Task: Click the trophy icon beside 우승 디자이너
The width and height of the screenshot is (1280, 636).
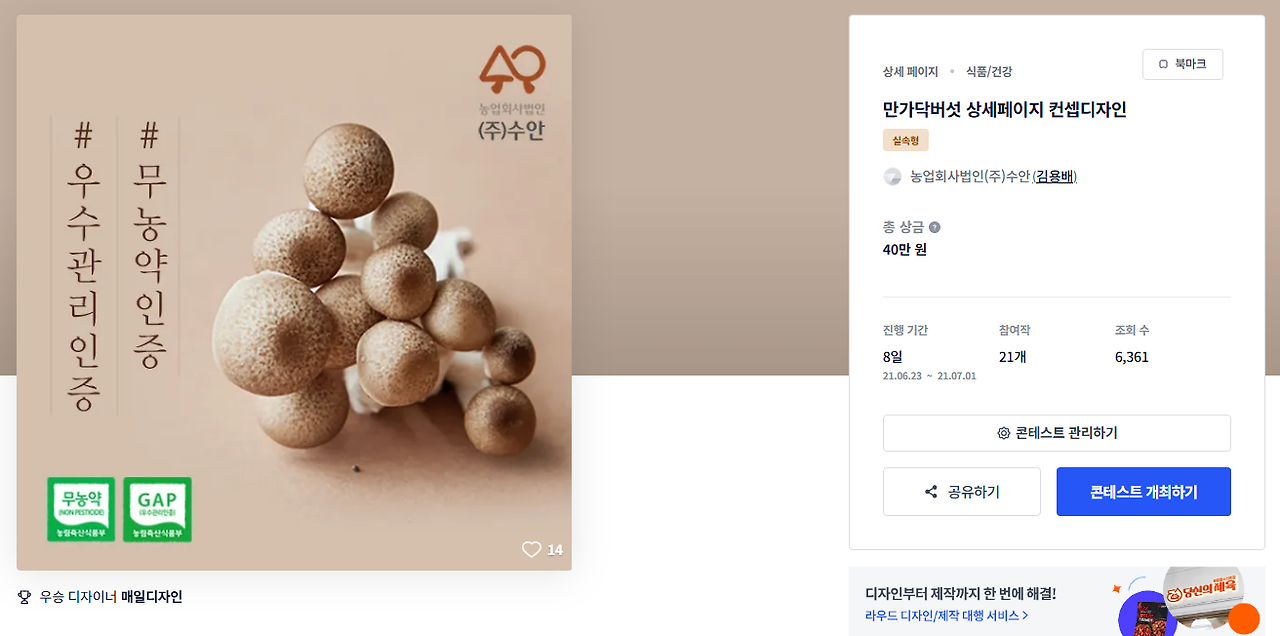Action: [25, 597]
